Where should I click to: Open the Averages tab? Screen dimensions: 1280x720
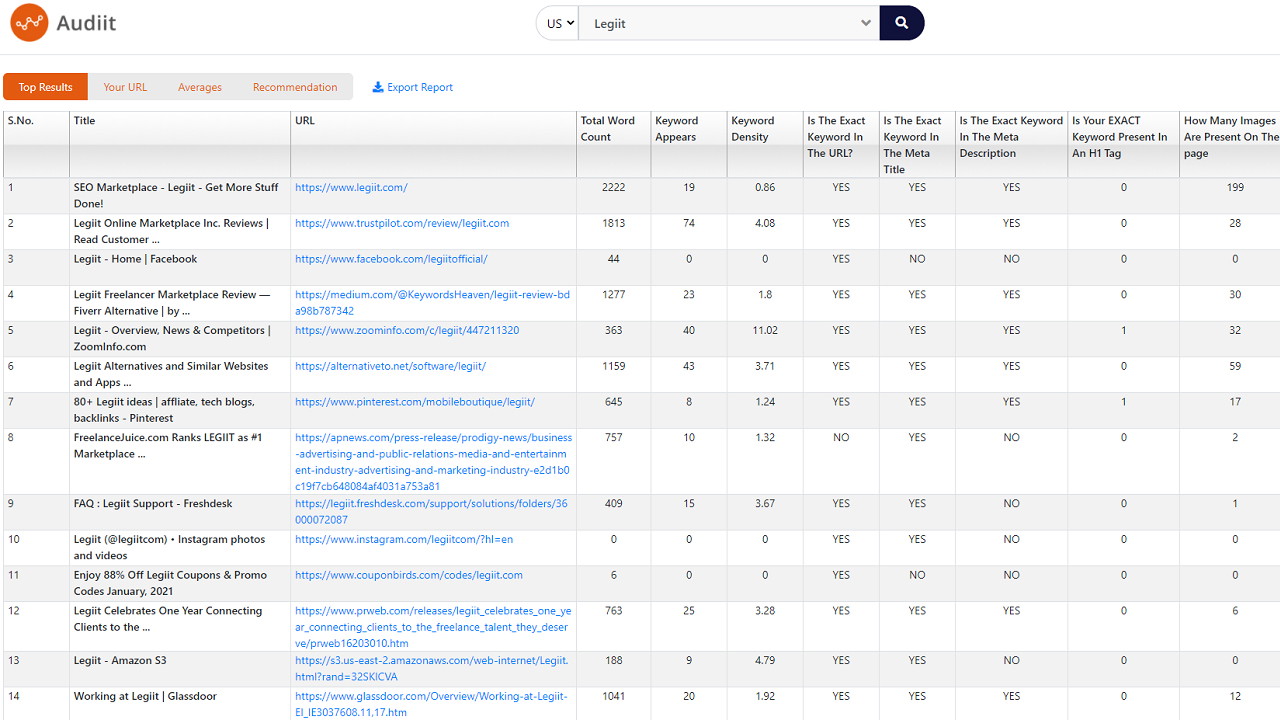[x=200, y=87]
